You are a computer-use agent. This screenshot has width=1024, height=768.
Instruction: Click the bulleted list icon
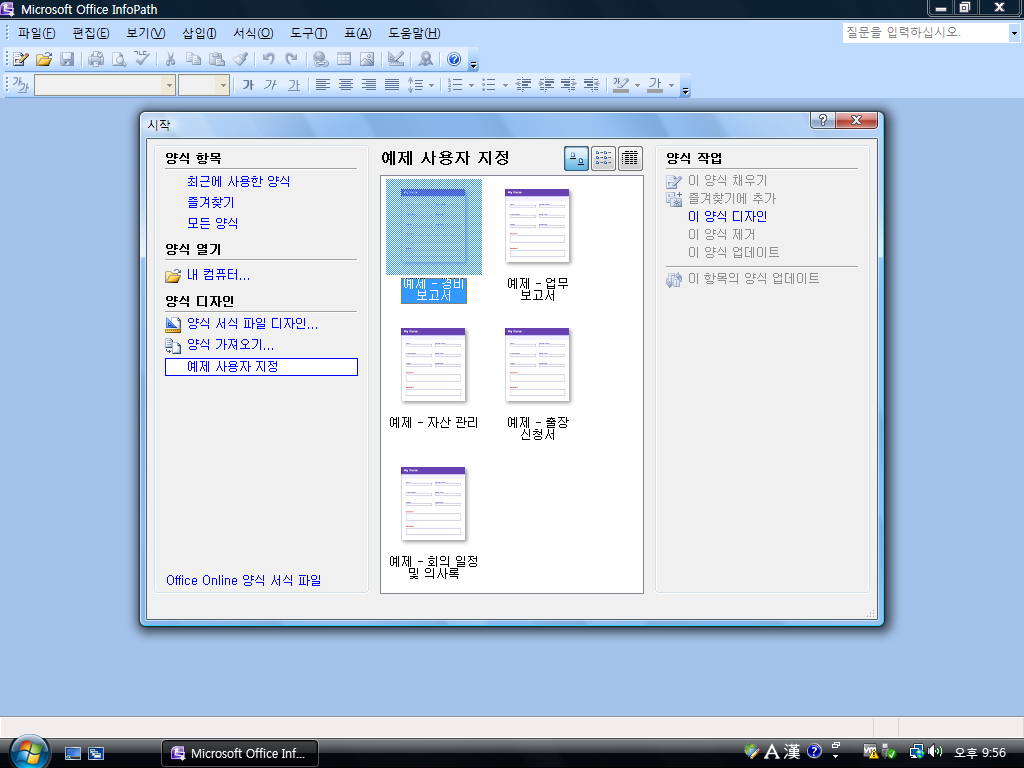pos(489,85)
